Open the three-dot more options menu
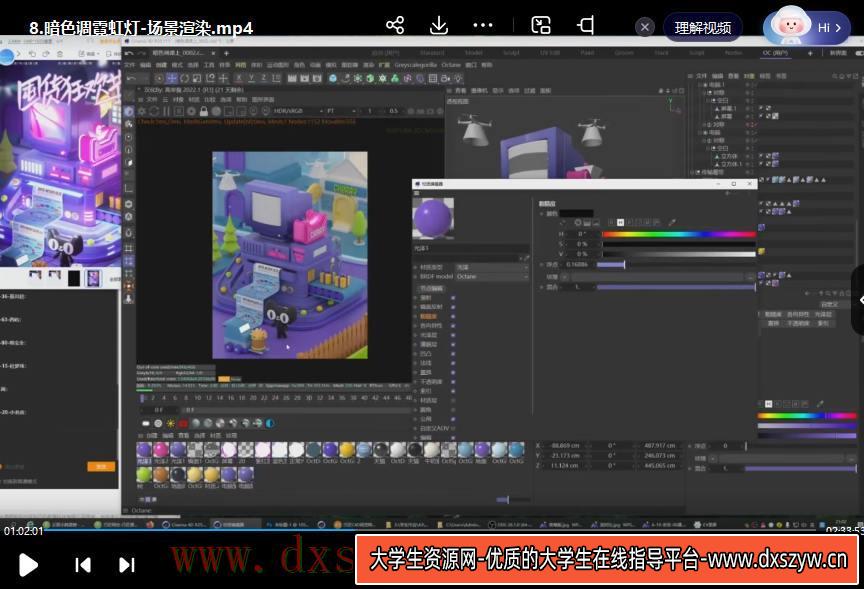This screenshot has width=864, height=589. point(483,25)
